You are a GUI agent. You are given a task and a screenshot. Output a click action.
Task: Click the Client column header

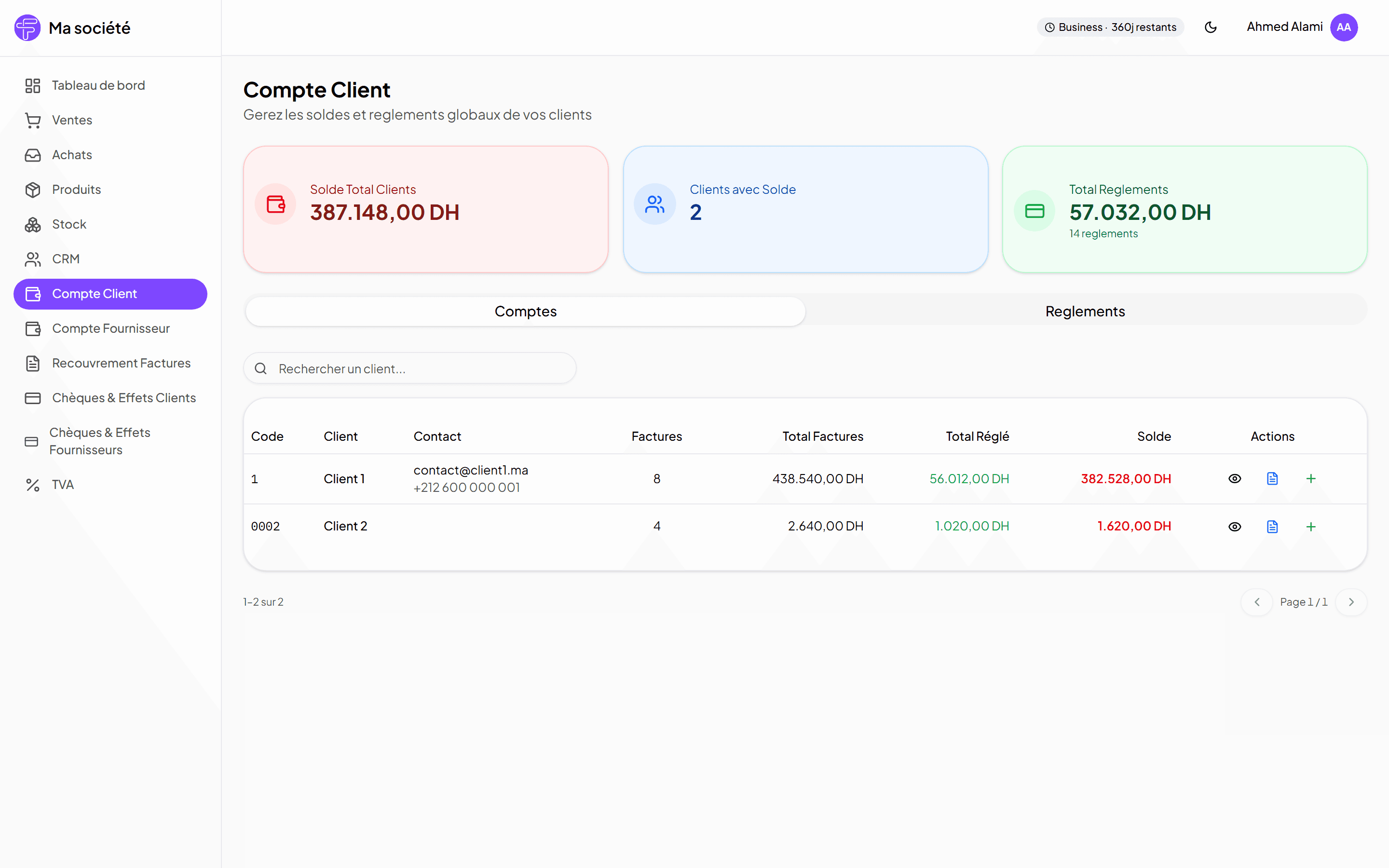point(340,436)
